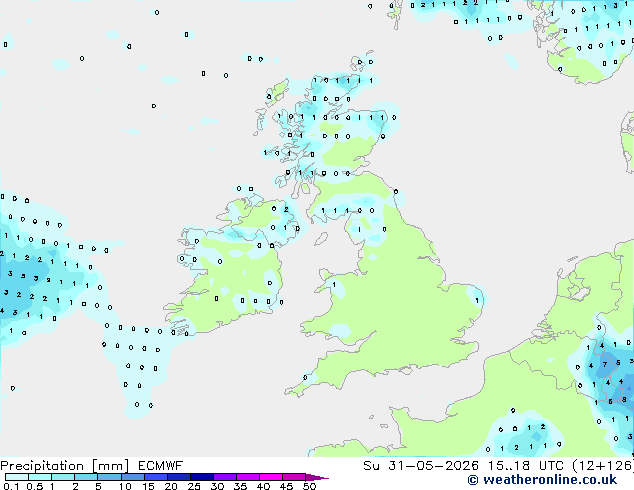Screen dimensions: 634x490
Task: Click the 'Su 31-05-2026' date text
Action: coord(421,466)
